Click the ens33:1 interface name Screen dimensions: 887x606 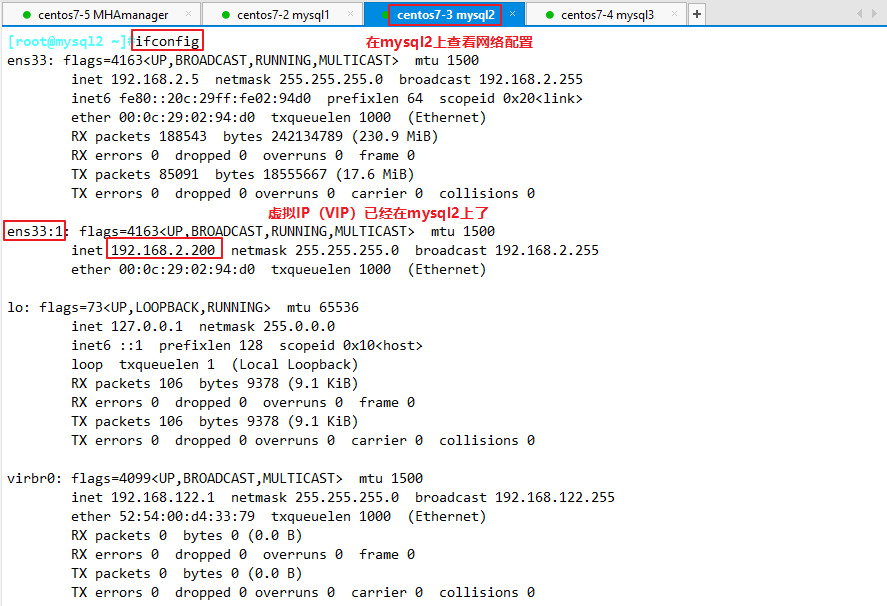(x=35, y=231)
